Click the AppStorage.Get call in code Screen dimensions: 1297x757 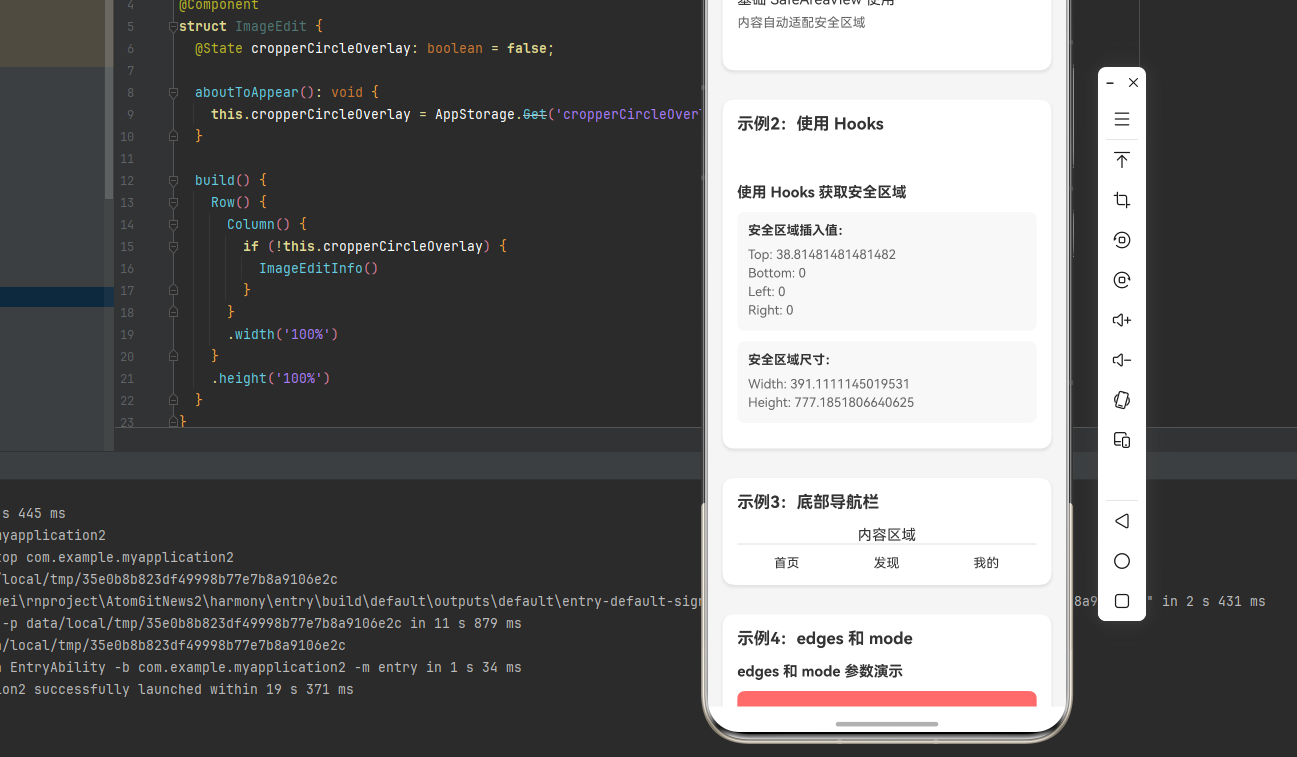click(490, 114)
